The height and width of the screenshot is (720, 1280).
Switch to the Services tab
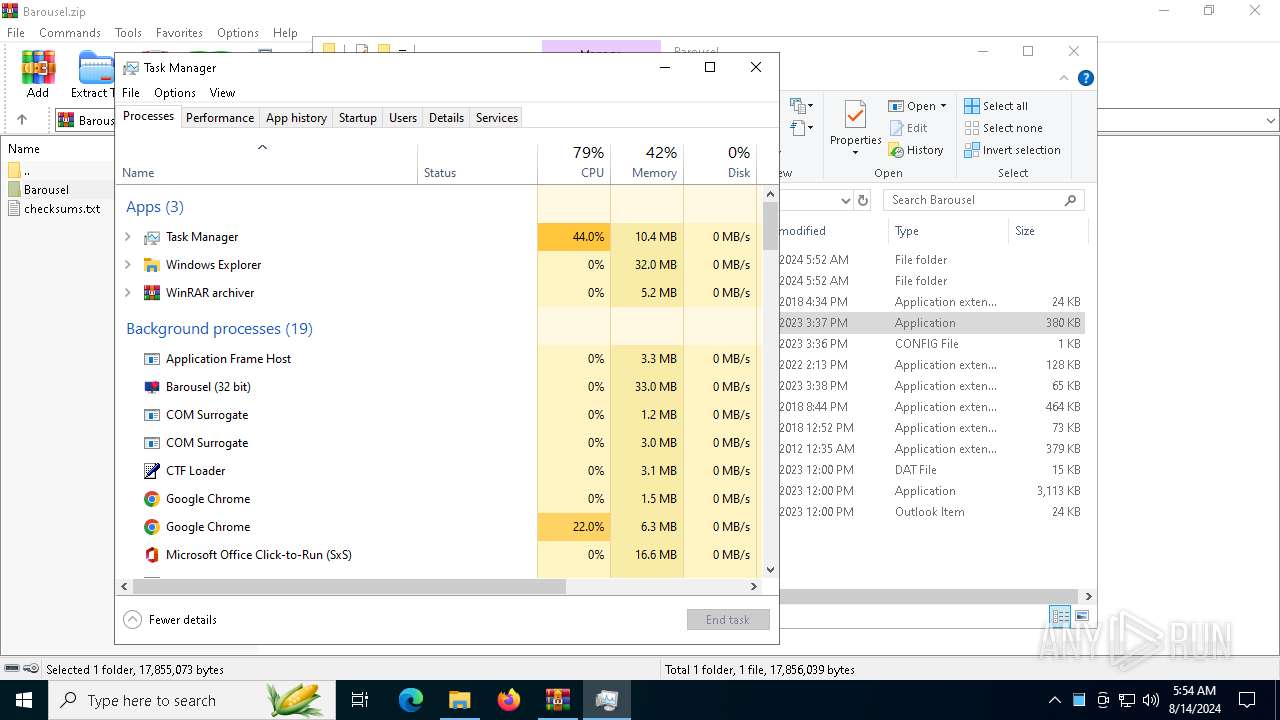pyautogui.click(x=497, y=118)
